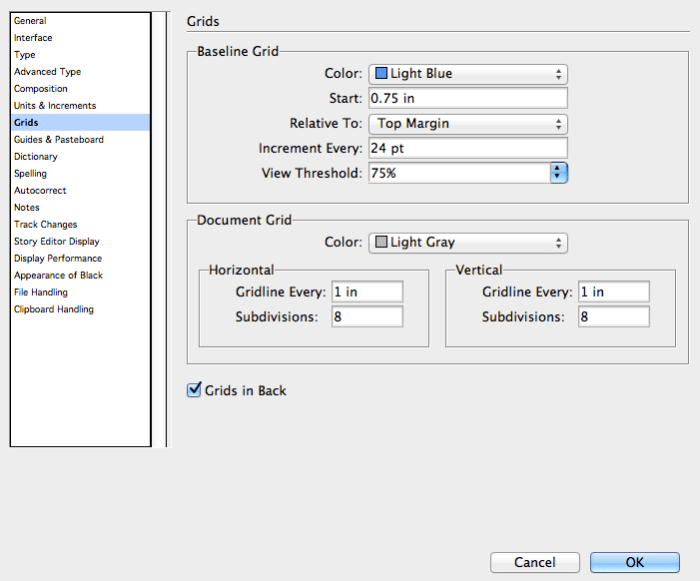Click the Light Gray color swatch
Image resolution: width=700 pixels, height=581 pixels.
point(381,242)
